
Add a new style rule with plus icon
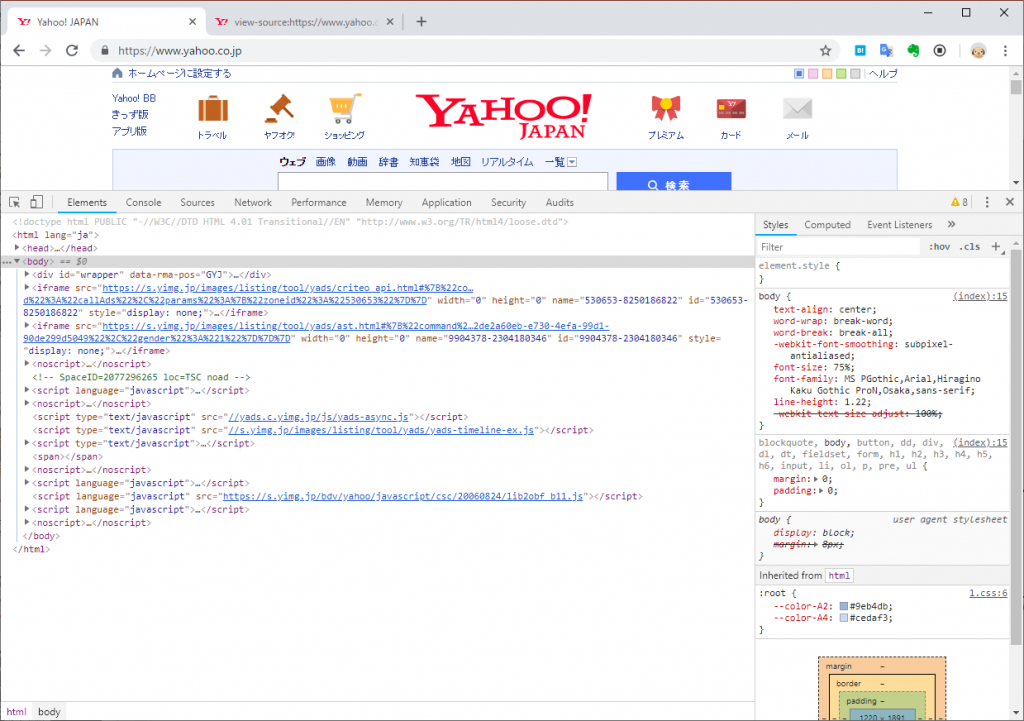[996, 246]
